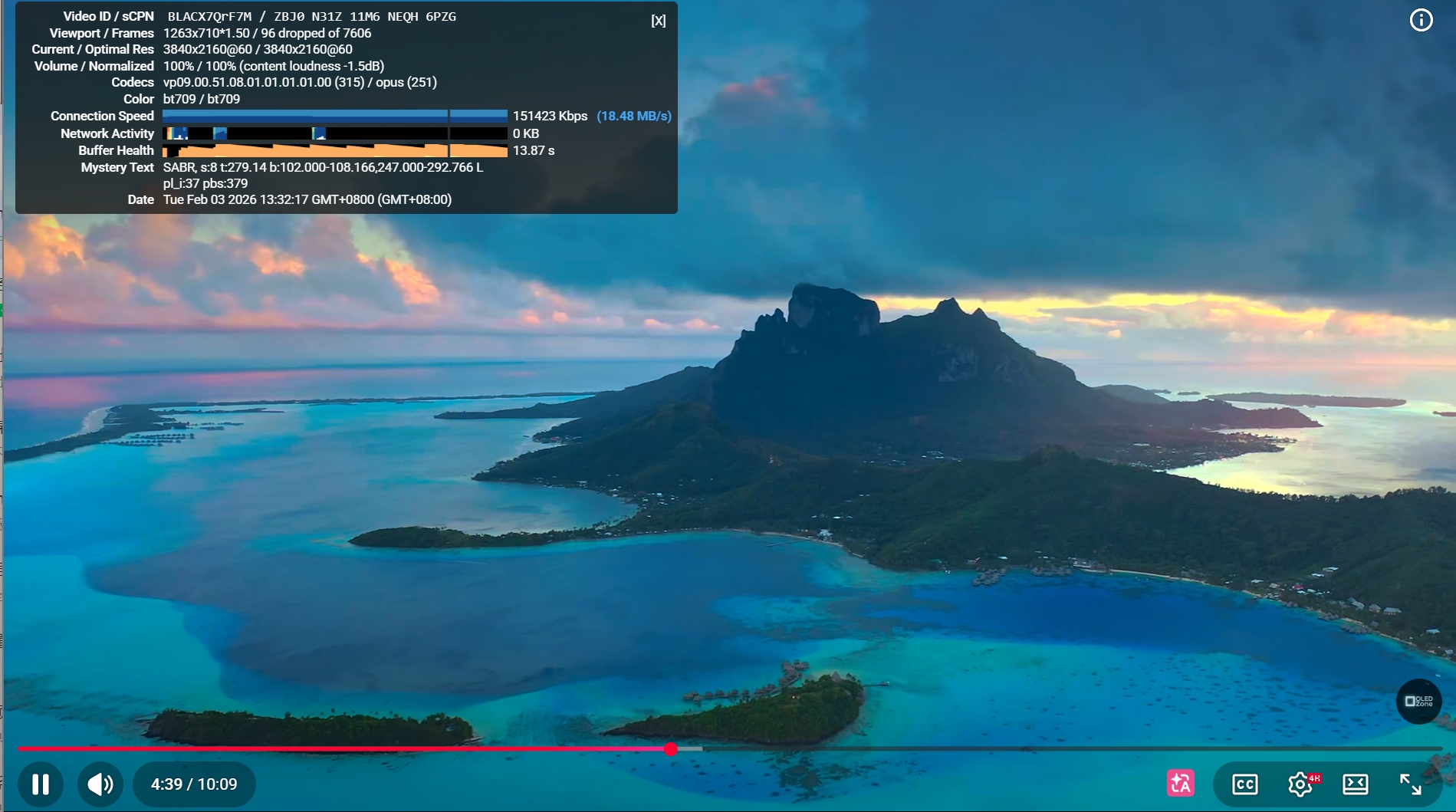
Task: Click the 3840x2160@60 resolution value
Action: (258, 49)
